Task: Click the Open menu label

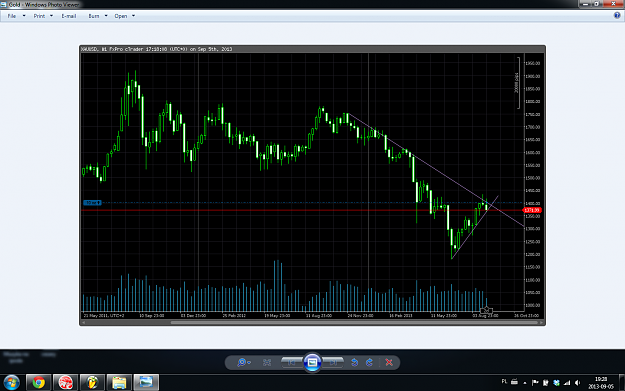Action: pyautogui.click(x=121, y=16)
